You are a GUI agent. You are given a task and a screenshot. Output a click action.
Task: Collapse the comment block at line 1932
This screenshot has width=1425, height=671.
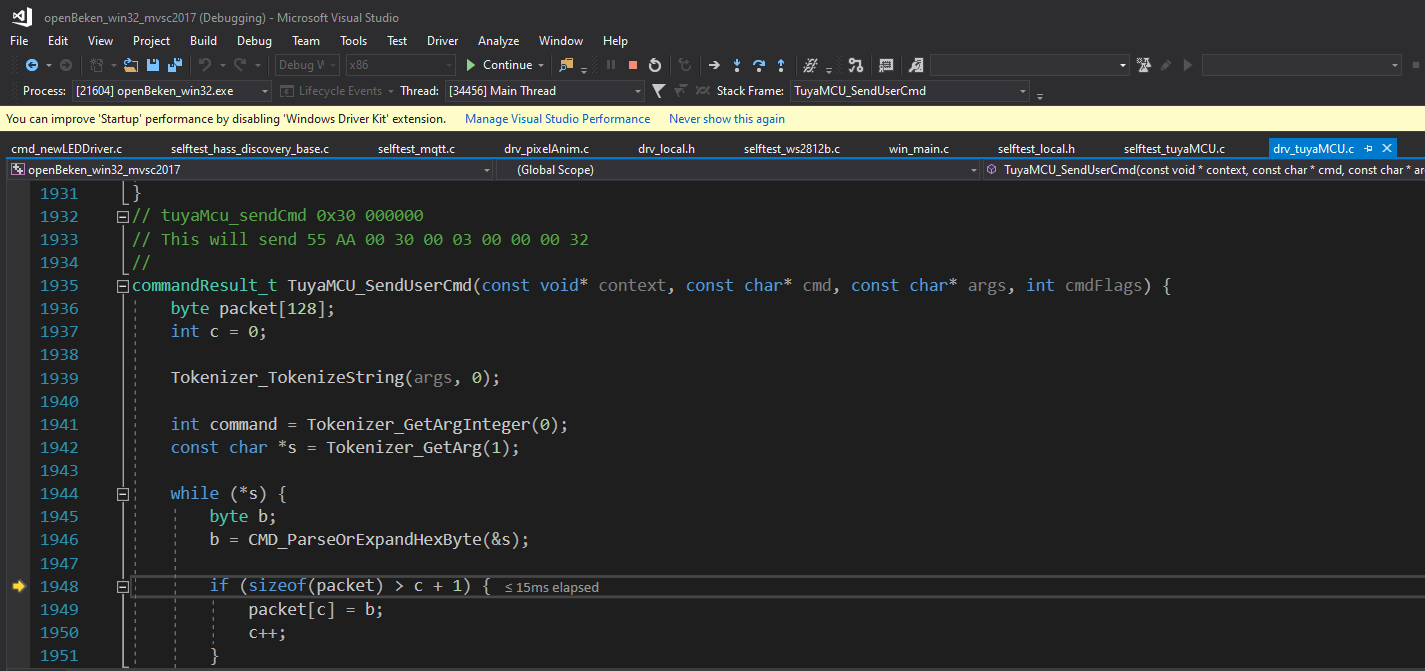tap(123, 216)
